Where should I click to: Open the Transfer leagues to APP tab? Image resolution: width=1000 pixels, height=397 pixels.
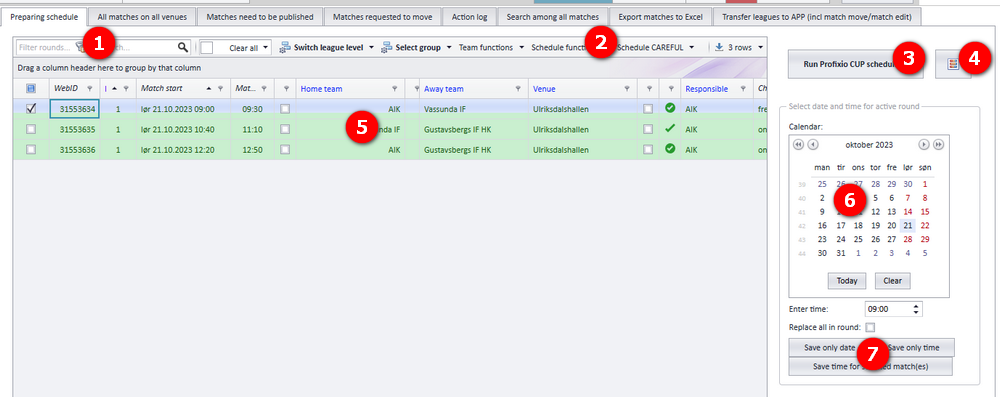click(817, 17)
